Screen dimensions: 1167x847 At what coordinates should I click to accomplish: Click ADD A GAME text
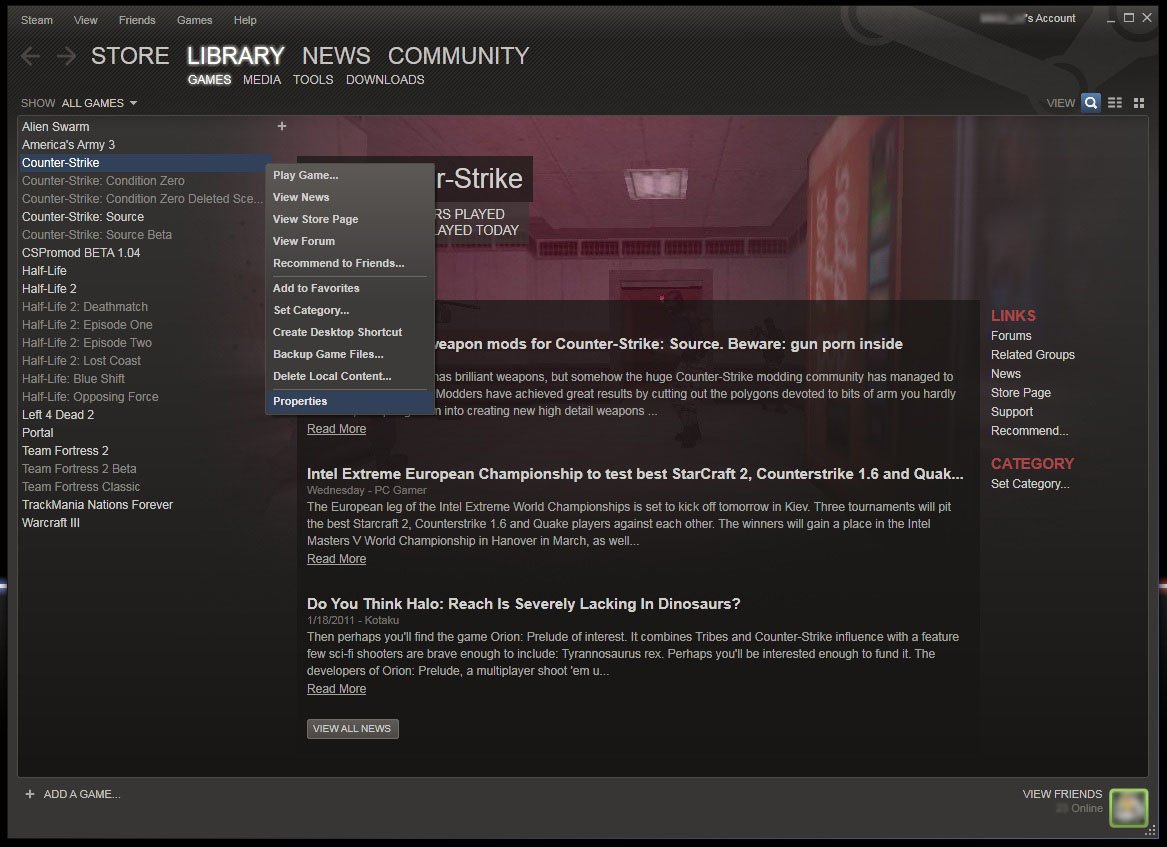[82, 794]
